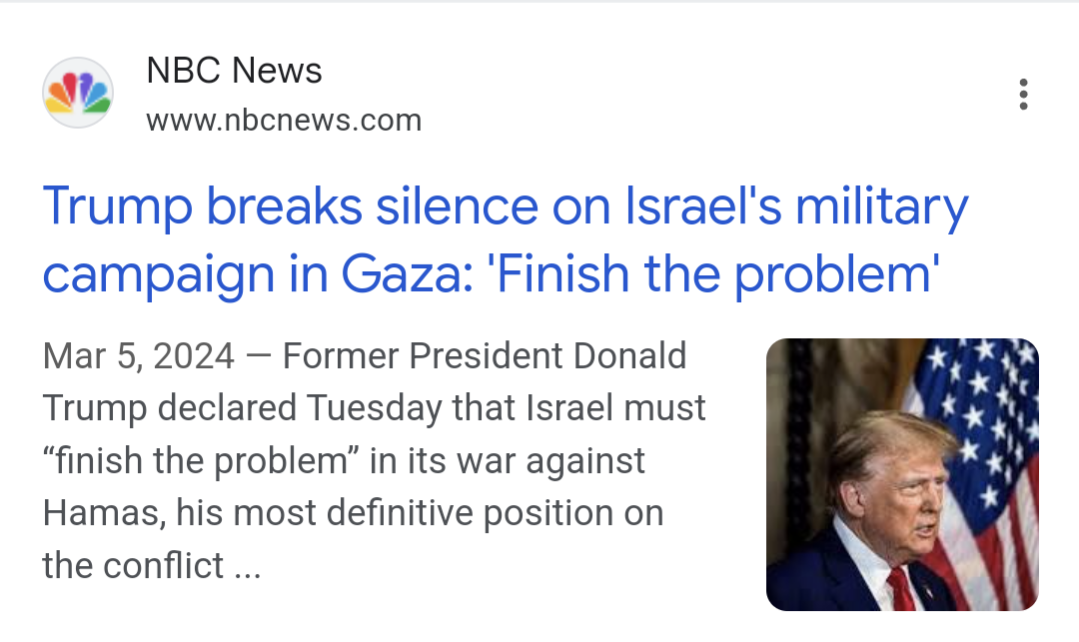Click the NBC peacock logo icon
The width and height of the screenshot is (1079, 642).
[77, 93]
